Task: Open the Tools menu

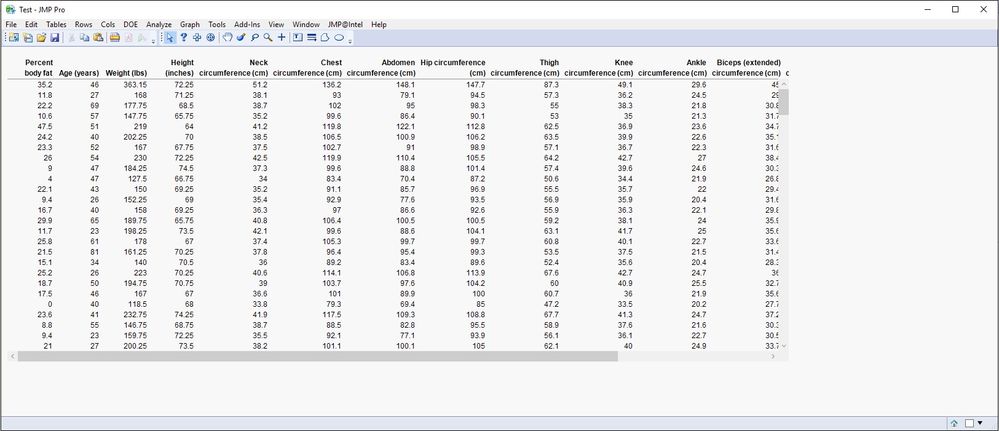Action: click(217, 24)
